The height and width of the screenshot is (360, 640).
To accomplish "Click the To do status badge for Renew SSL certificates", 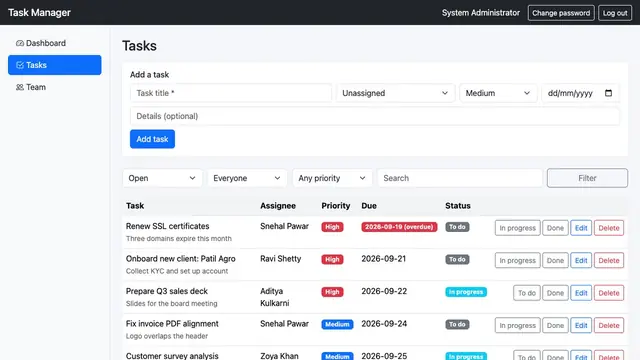I will point(457,227).
